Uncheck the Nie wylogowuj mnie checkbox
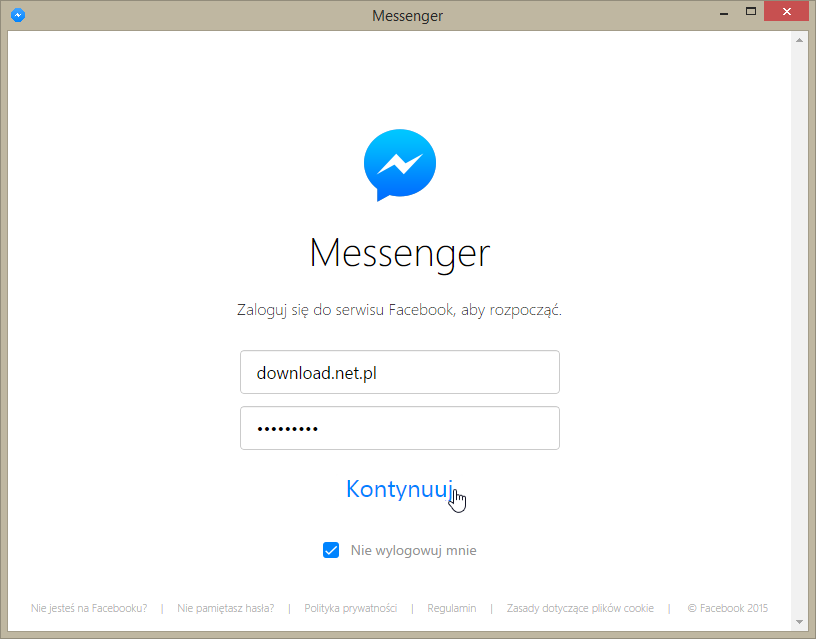The height and width of the screenshot is (639, 816). 331,550
